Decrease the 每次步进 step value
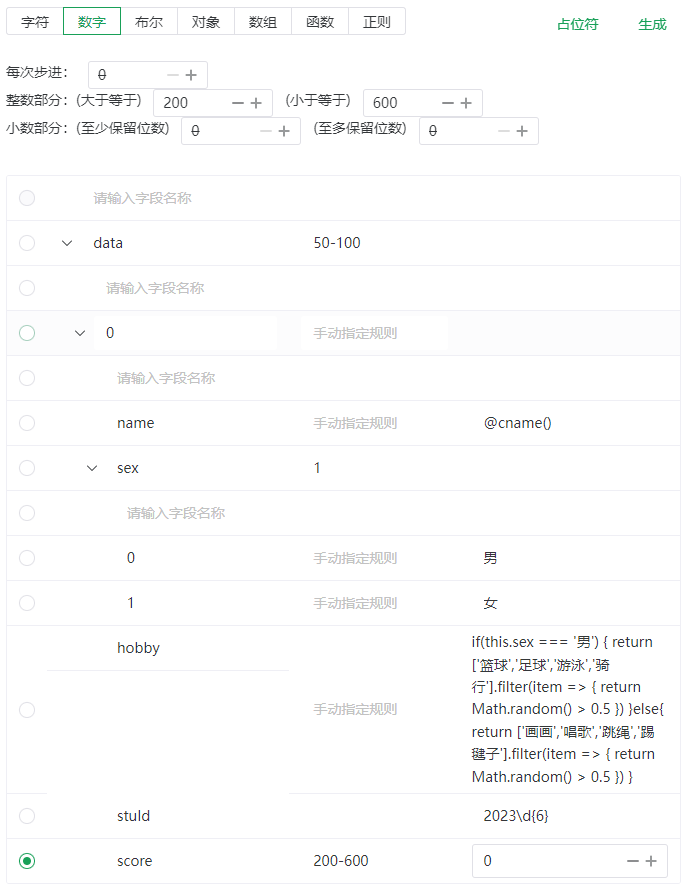This screenshot has height=891, width=688. (173, 75)
